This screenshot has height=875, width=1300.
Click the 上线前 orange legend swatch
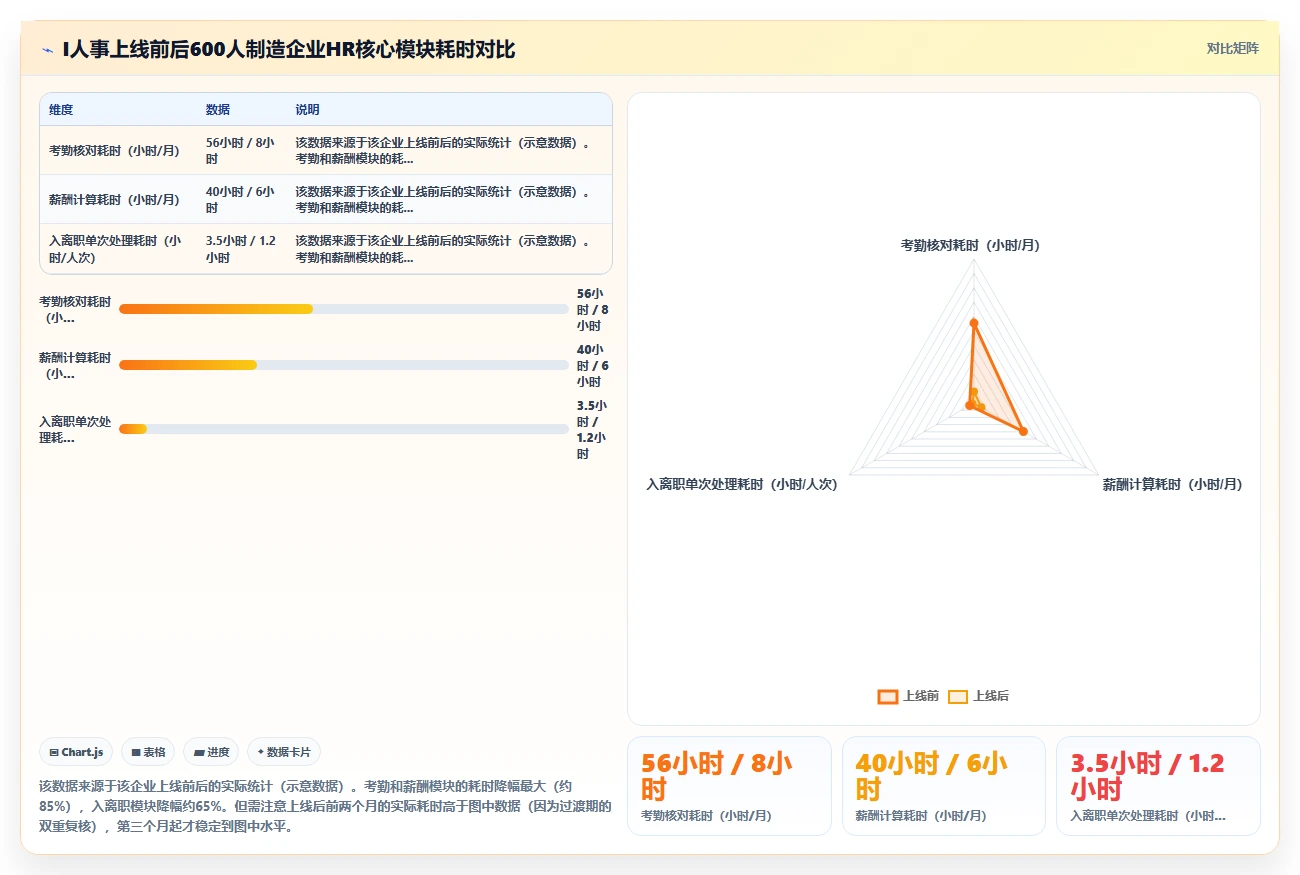click(x=887, y=696)
